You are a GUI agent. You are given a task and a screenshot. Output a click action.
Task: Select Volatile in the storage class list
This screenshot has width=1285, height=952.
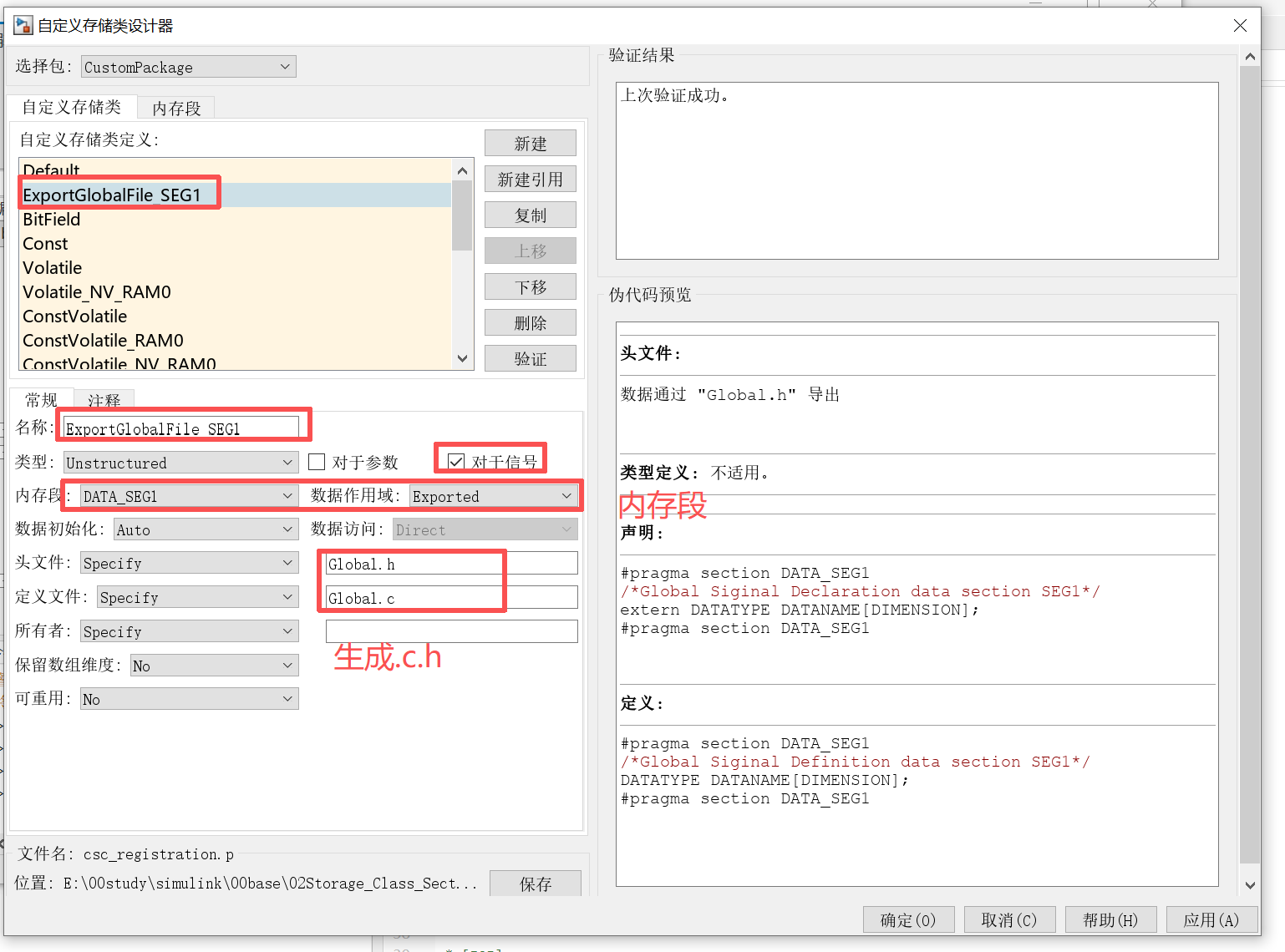pyautogui.click(x=235, y=268)
